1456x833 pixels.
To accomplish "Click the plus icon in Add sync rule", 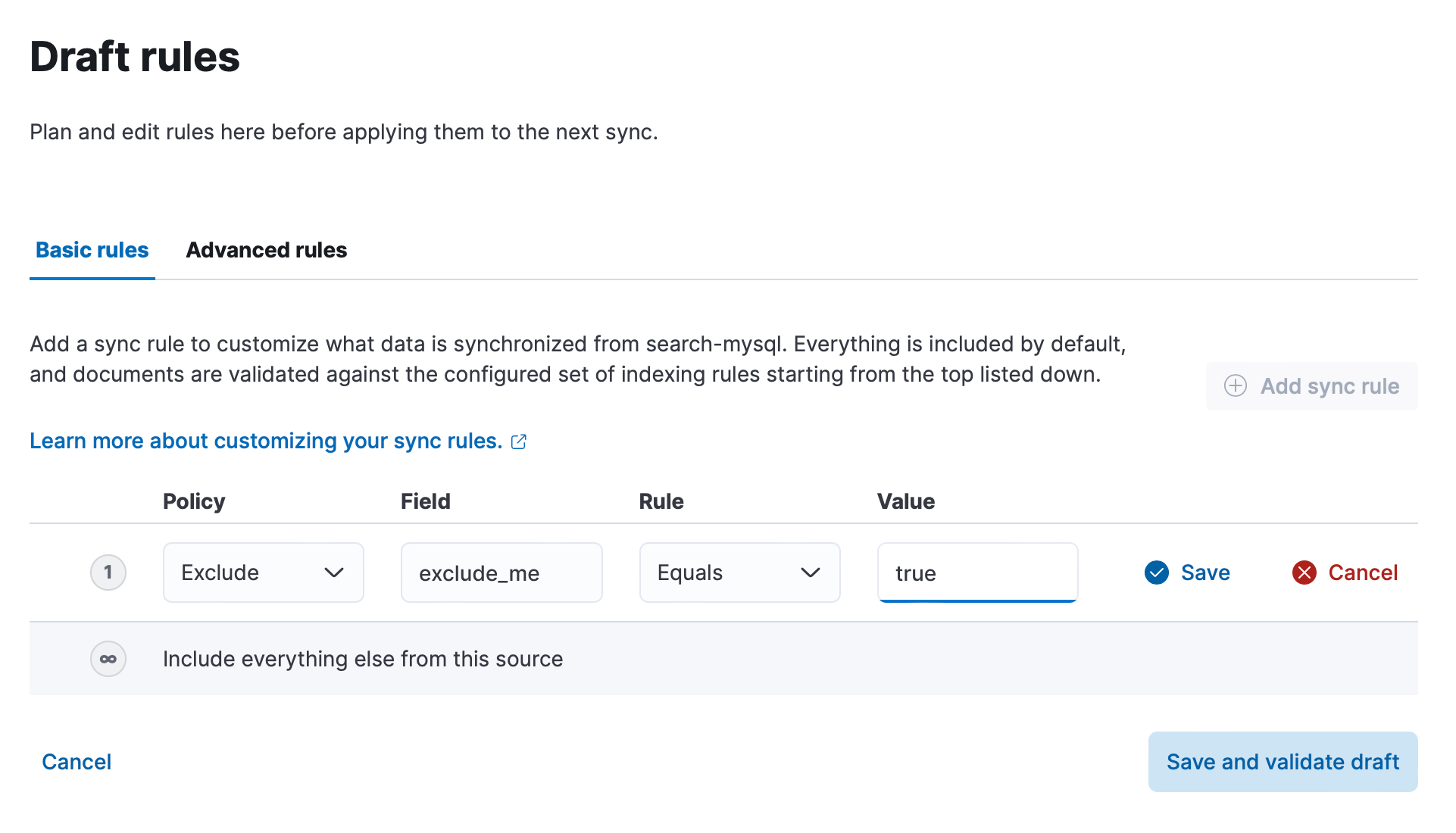I will click(x=1236, y=386).
